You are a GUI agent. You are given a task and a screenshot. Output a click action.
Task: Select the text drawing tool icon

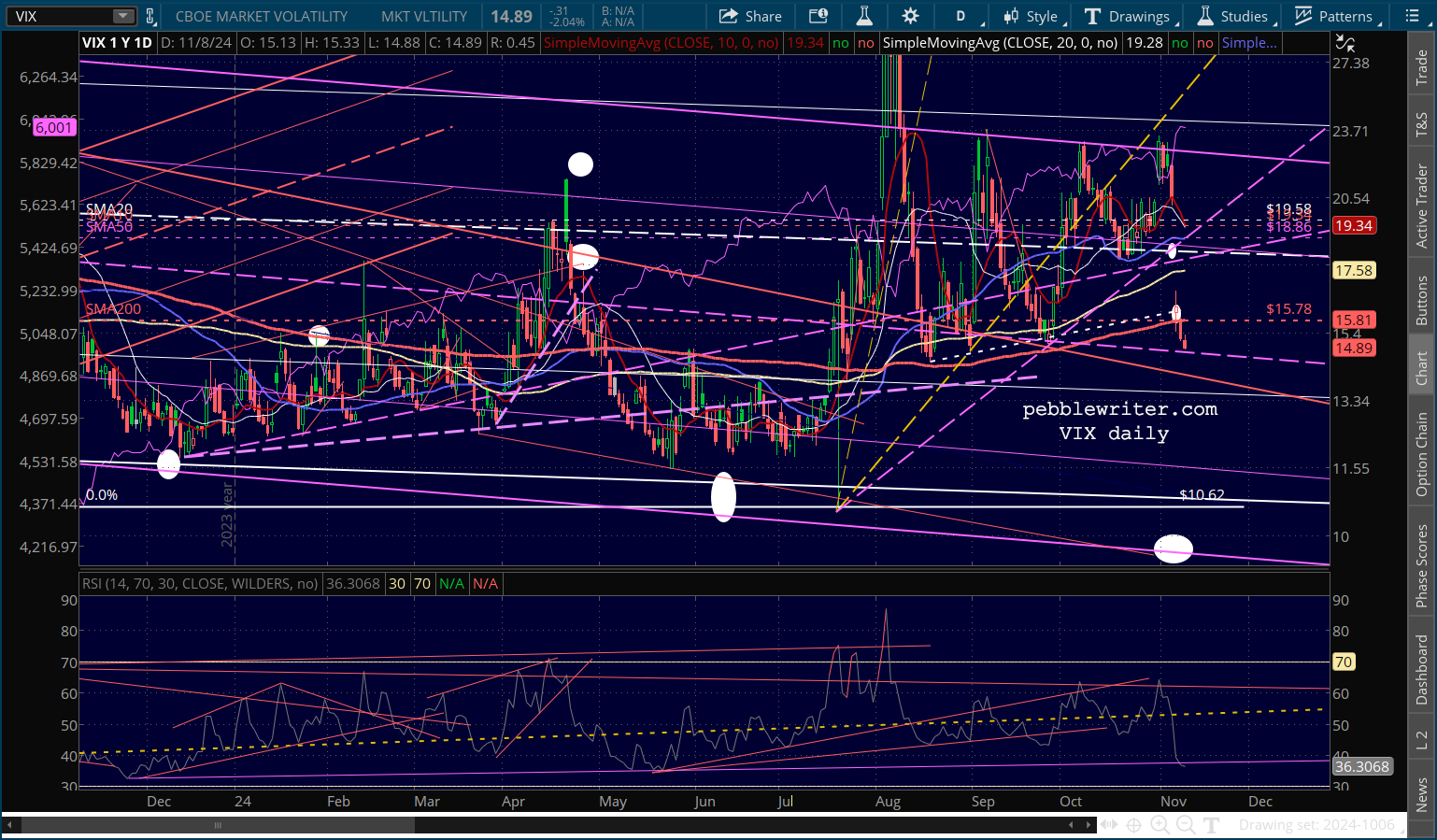[1212, 824]
